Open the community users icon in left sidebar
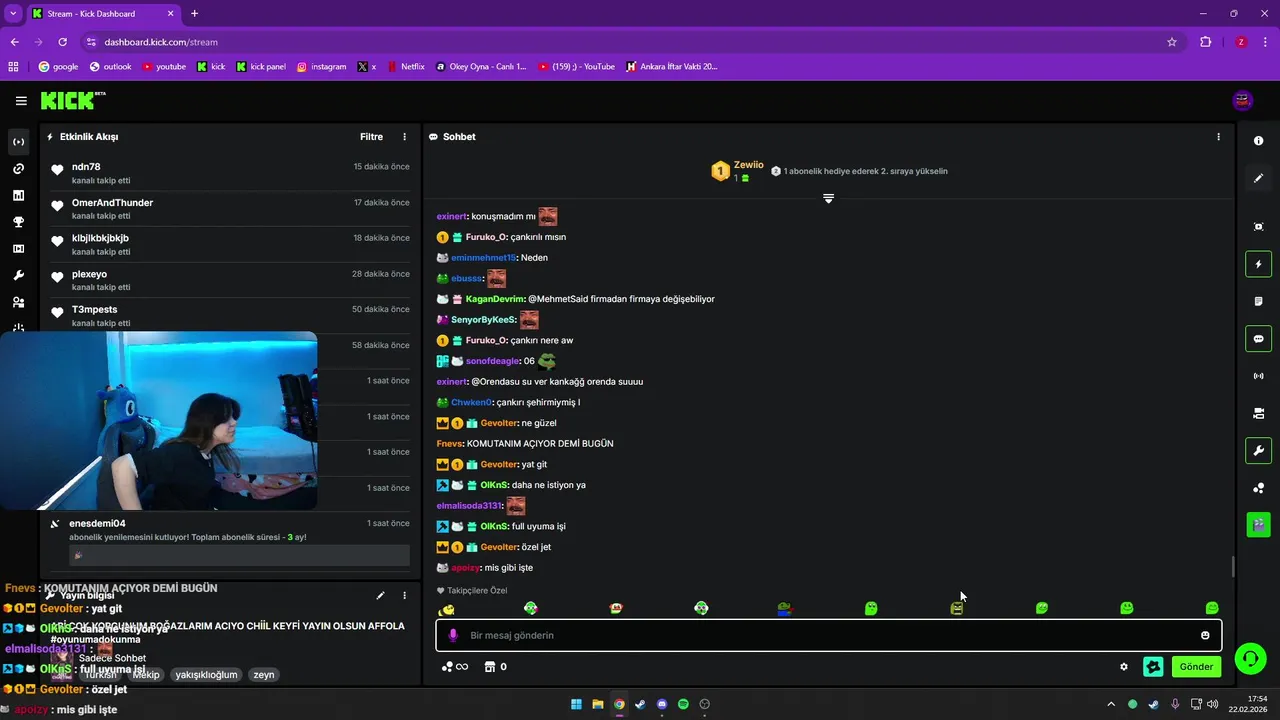1280x720 pixels. 18,302
